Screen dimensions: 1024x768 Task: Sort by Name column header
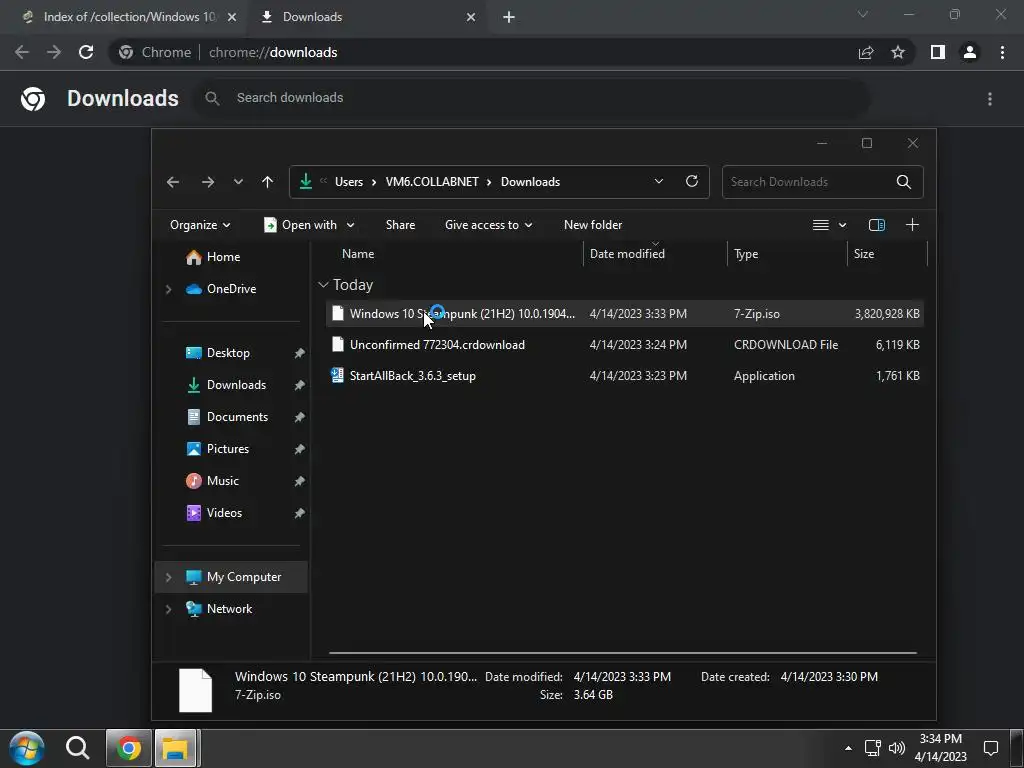pos(358,254)
